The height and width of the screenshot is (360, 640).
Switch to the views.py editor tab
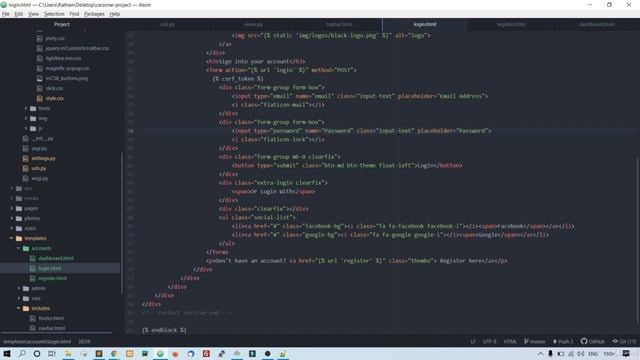253,24
